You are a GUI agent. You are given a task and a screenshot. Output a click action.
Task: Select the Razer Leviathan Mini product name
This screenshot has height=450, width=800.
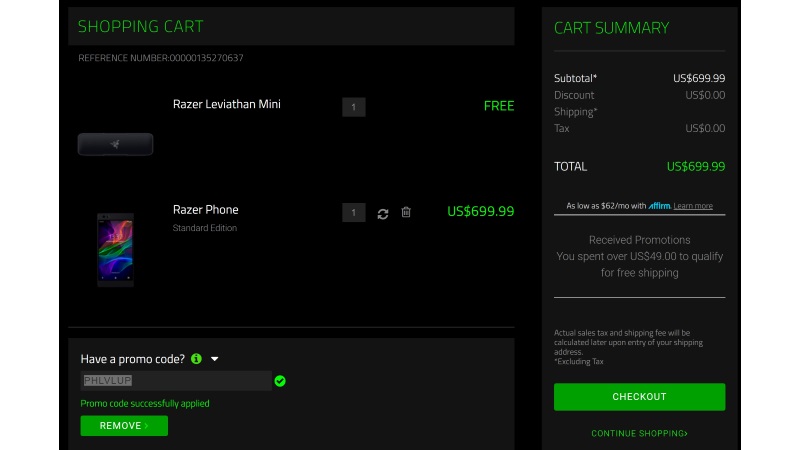pyautogui.click(x=226, y=104)
